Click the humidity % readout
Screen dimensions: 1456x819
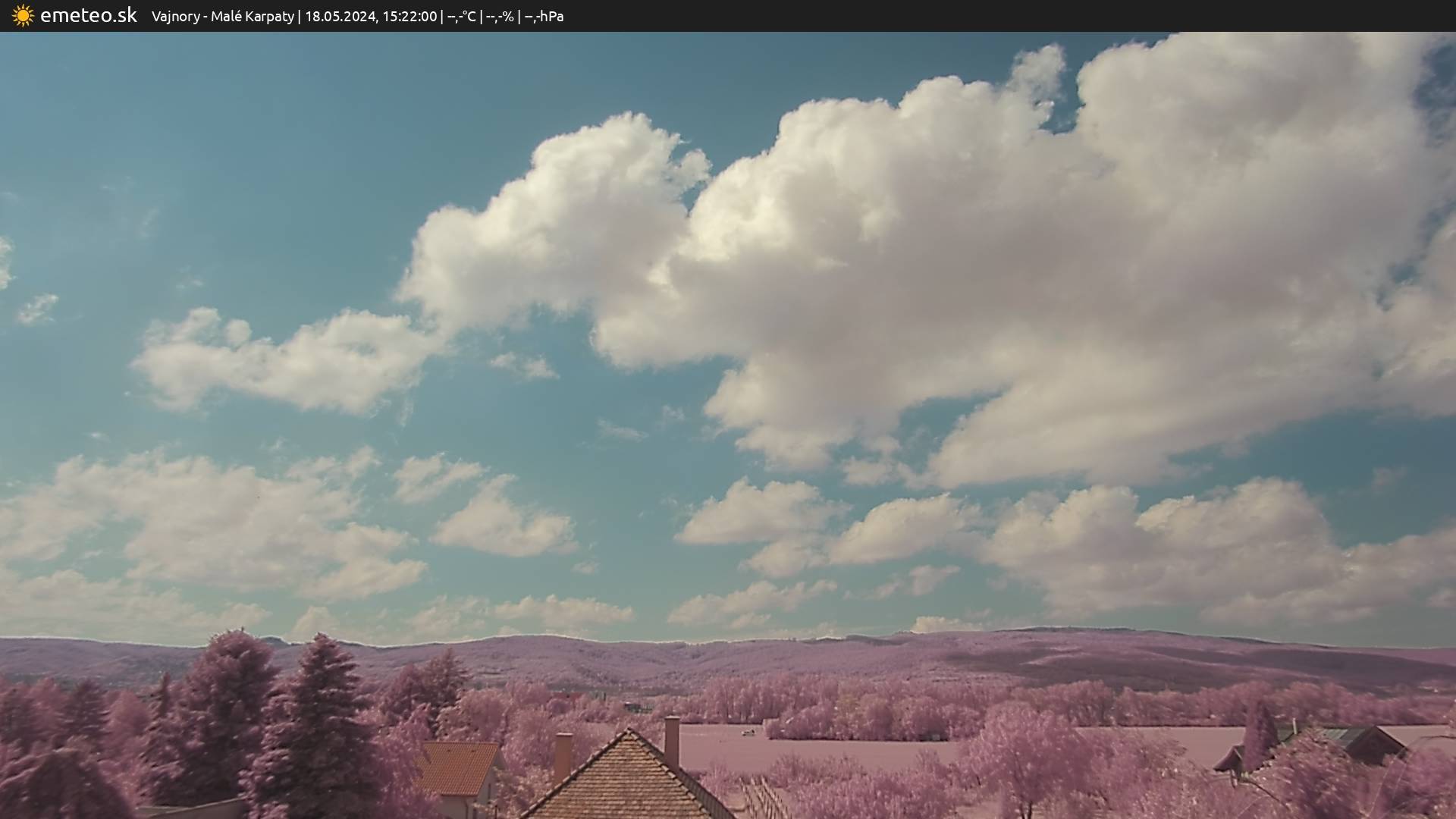pos(499,17)
